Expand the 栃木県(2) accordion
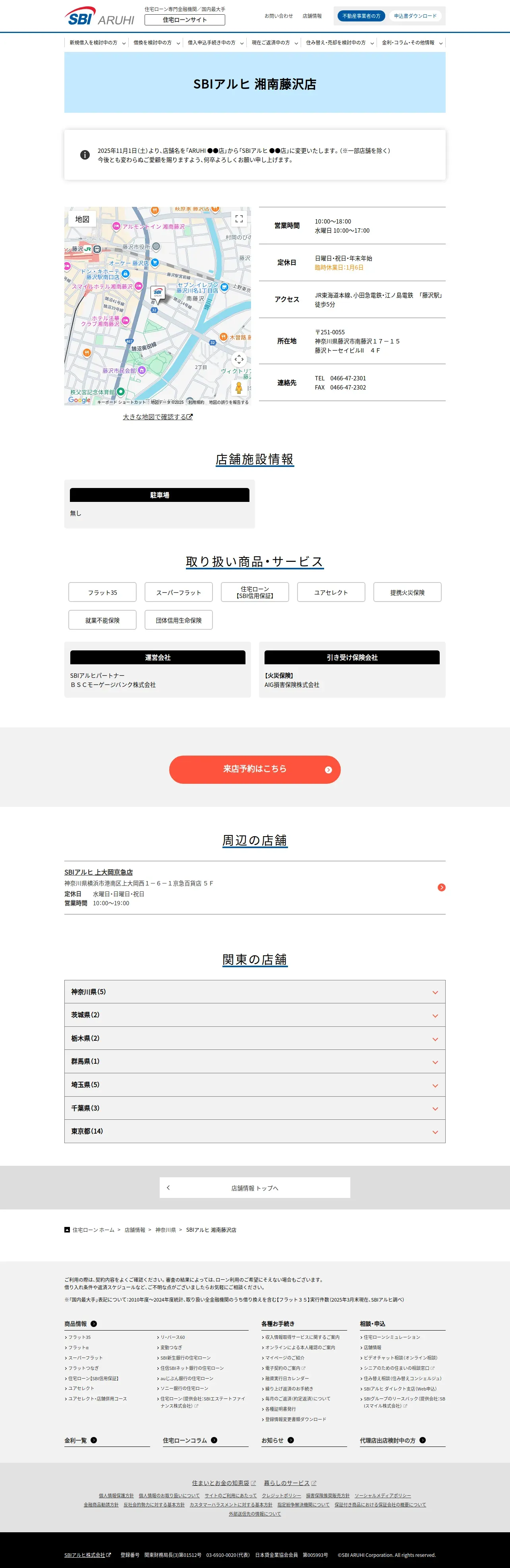This screenshot has width=510, height=1568. point(254,1038)
